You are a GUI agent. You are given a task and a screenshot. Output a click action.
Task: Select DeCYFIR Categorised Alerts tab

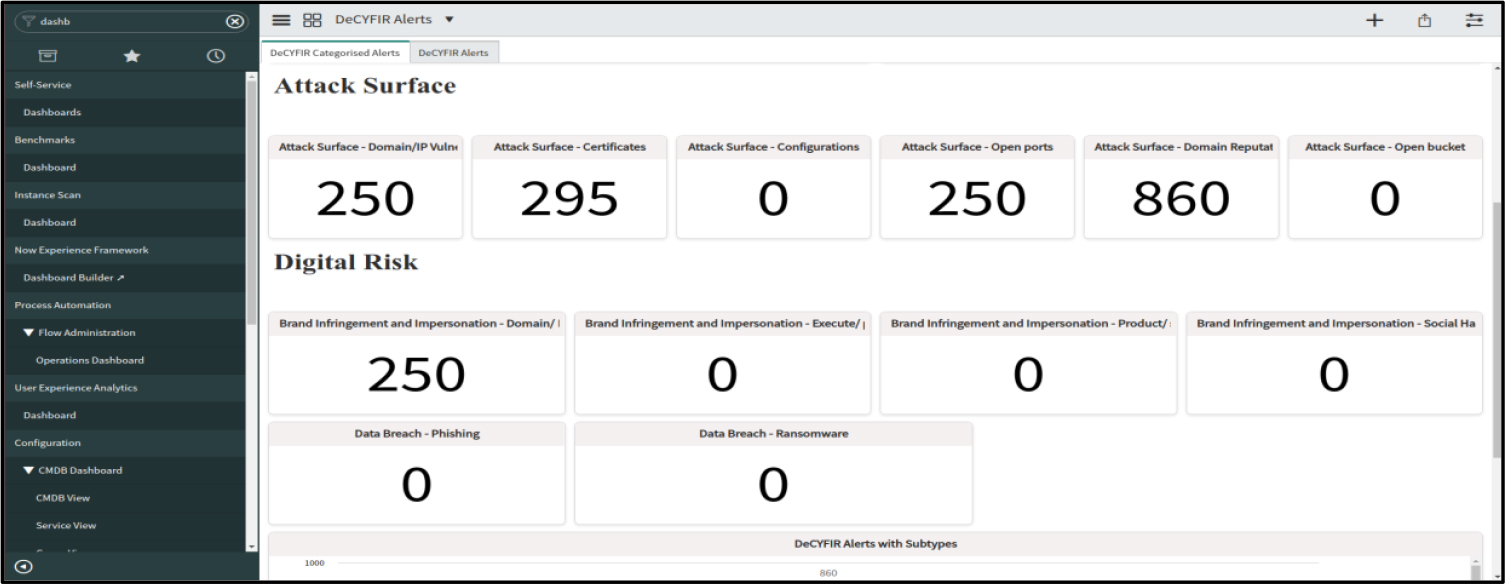pos(335,52)
